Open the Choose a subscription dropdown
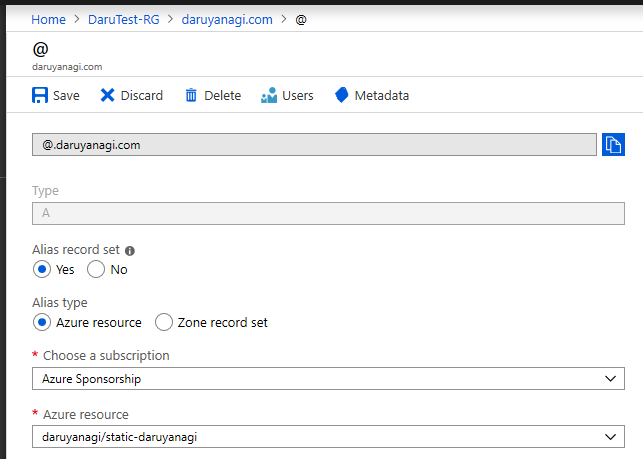 click(x=328, y=379)
